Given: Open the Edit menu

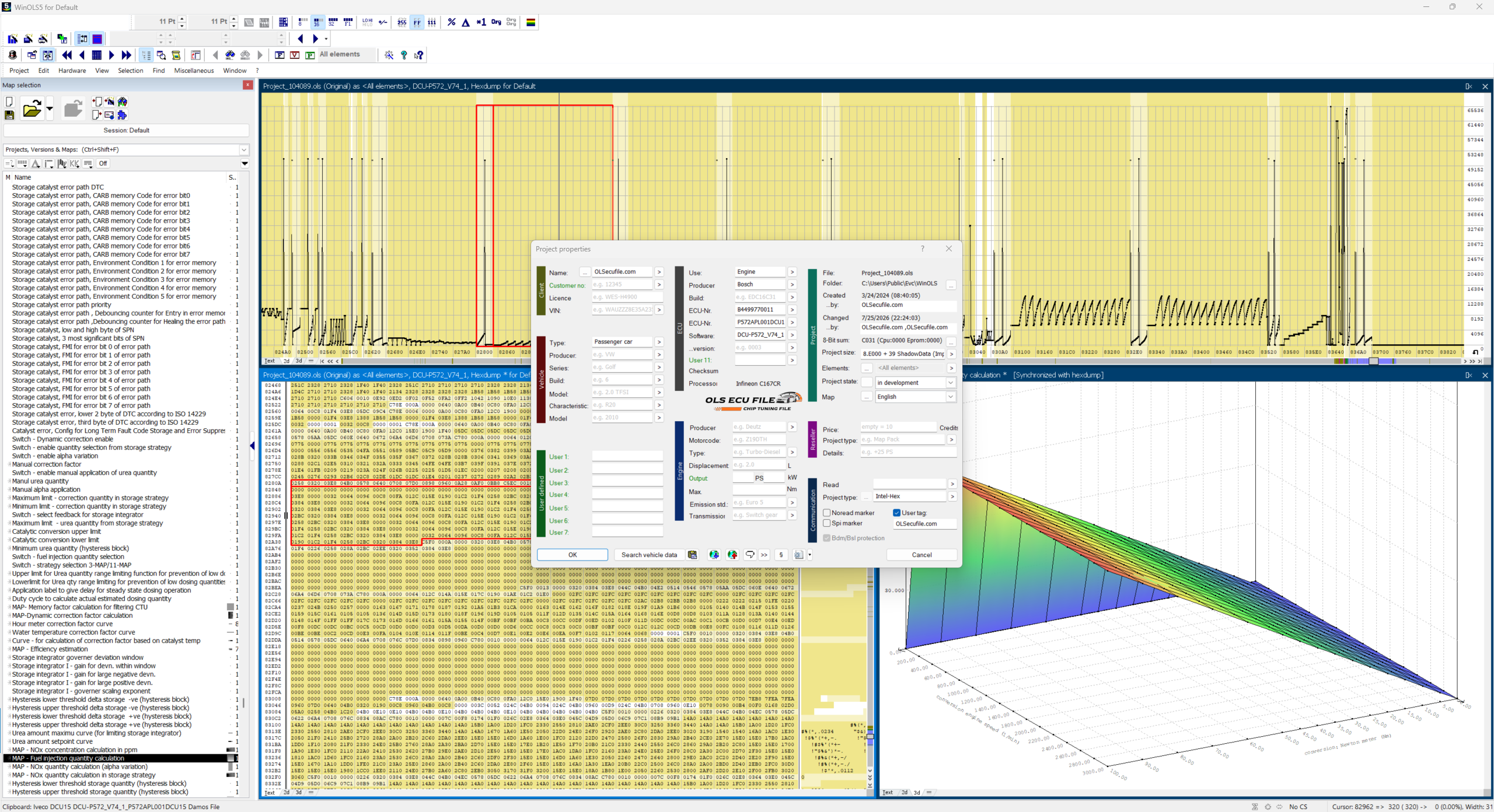Looking at the screenshot, I should coord(44,71).
